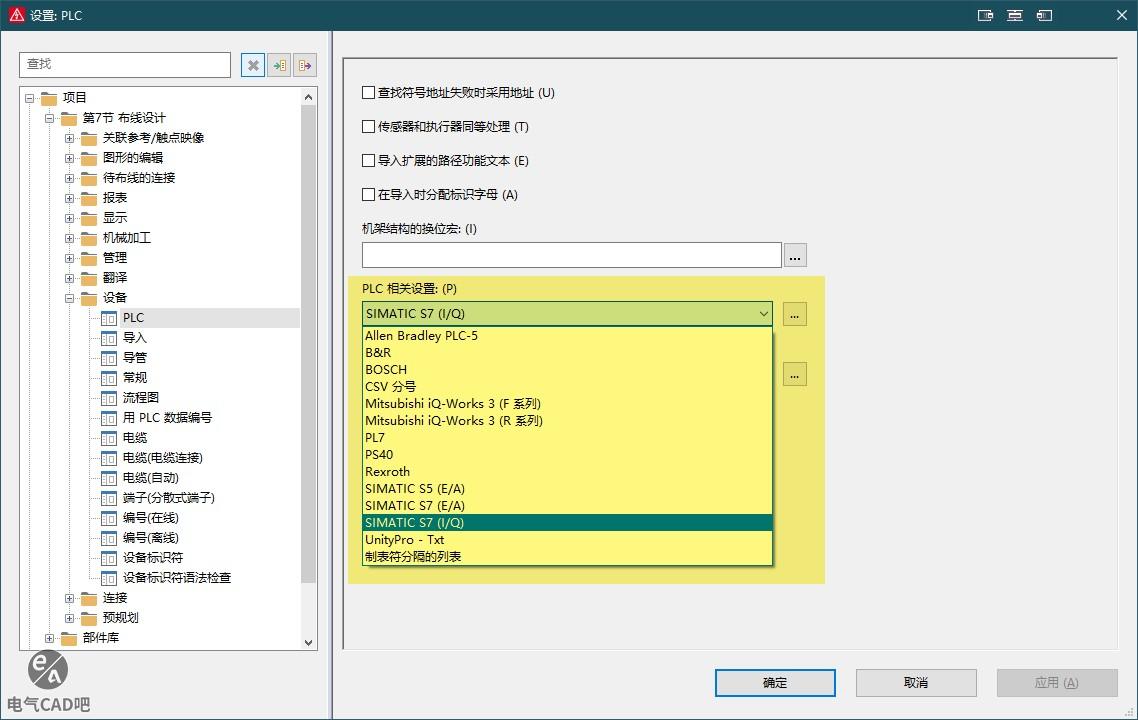
Task: Open the 编号(离线) settings page
Action: [150, 538]
